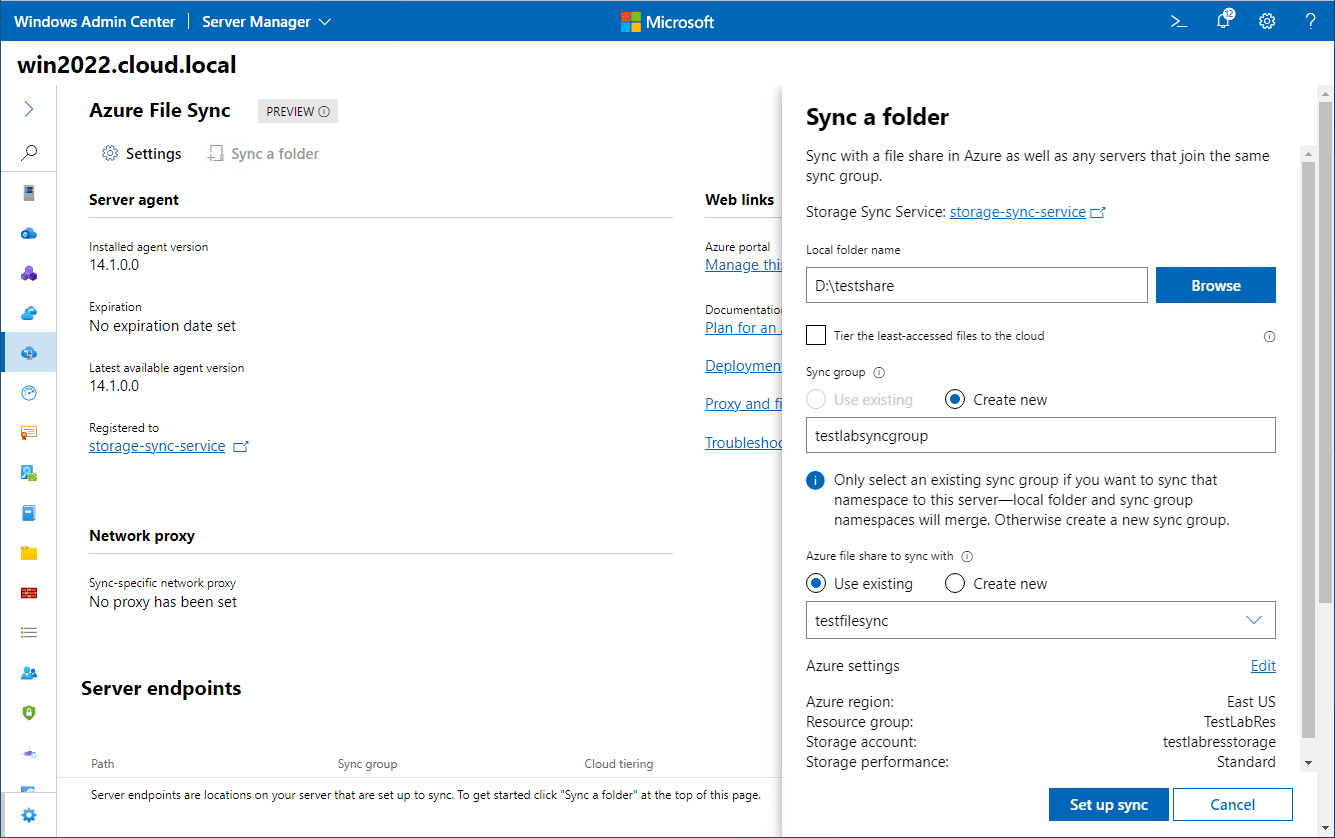This screenshot has width=1335, height=838.
Task: Select the highlighted Azure File Sync sidebar icon
Action: tap(29, 352)
